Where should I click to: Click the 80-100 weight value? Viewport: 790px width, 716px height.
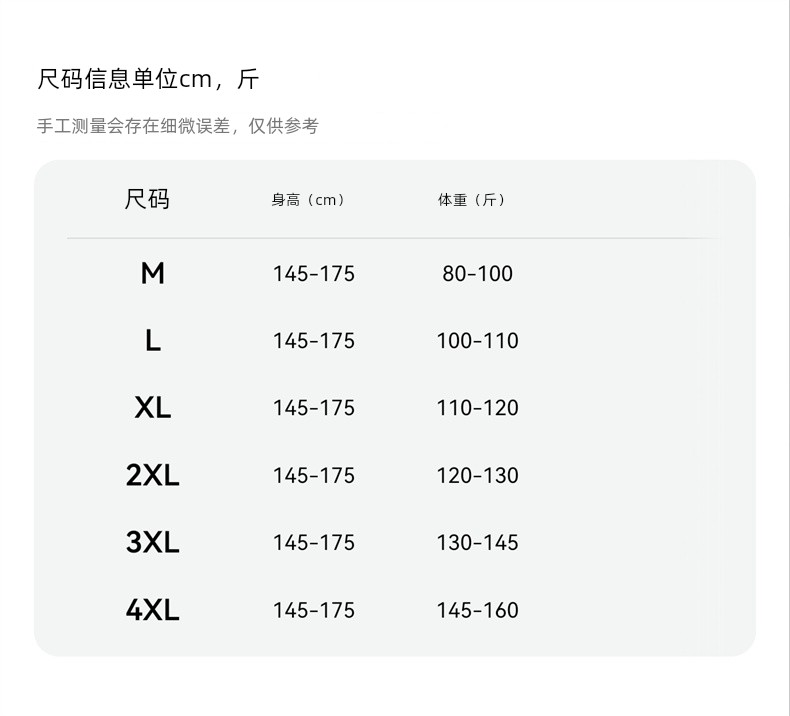[x=477, y=274]
